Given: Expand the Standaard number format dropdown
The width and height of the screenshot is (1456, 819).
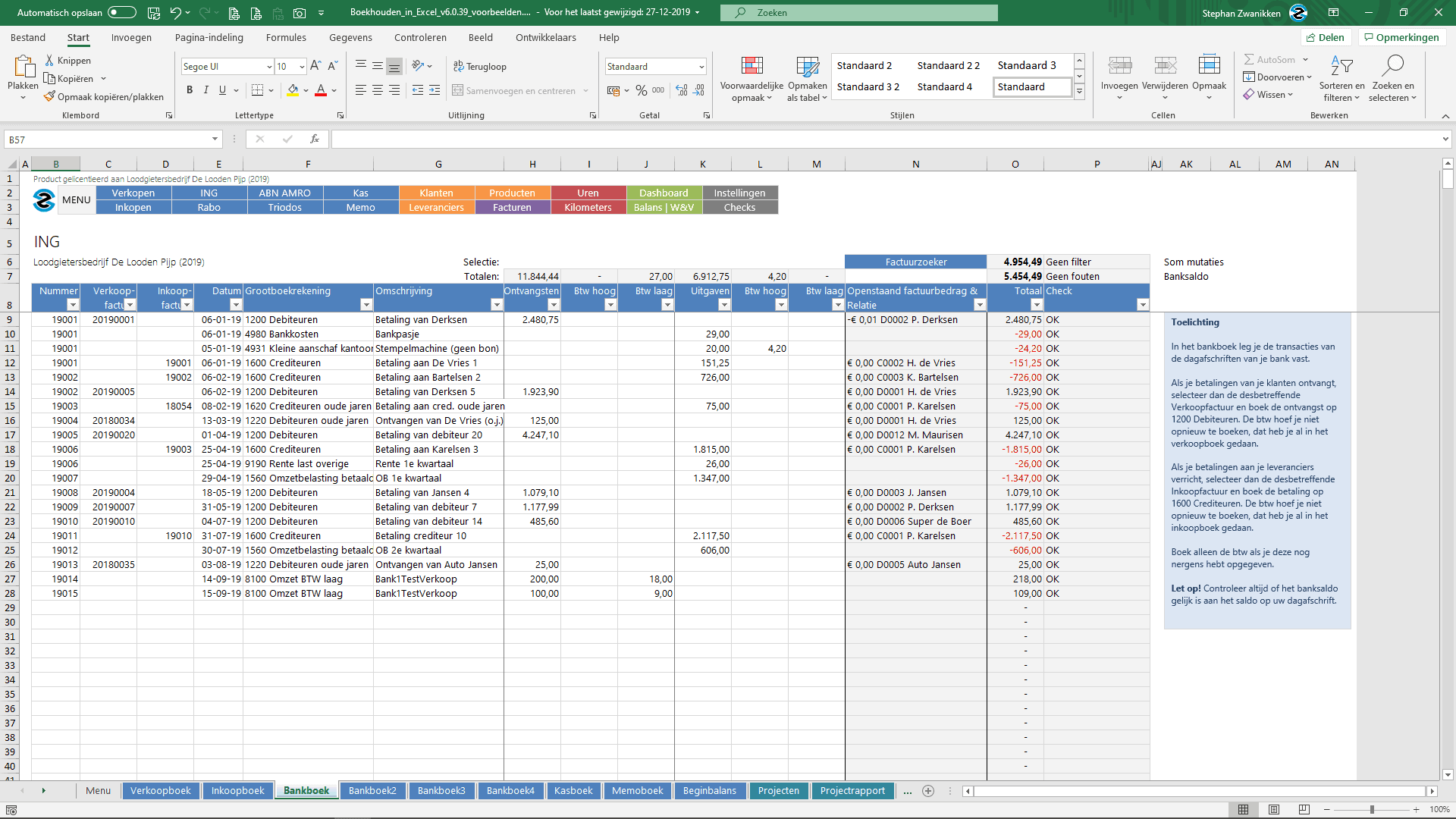Looking at the screenshot, I should tap(701, 67).
